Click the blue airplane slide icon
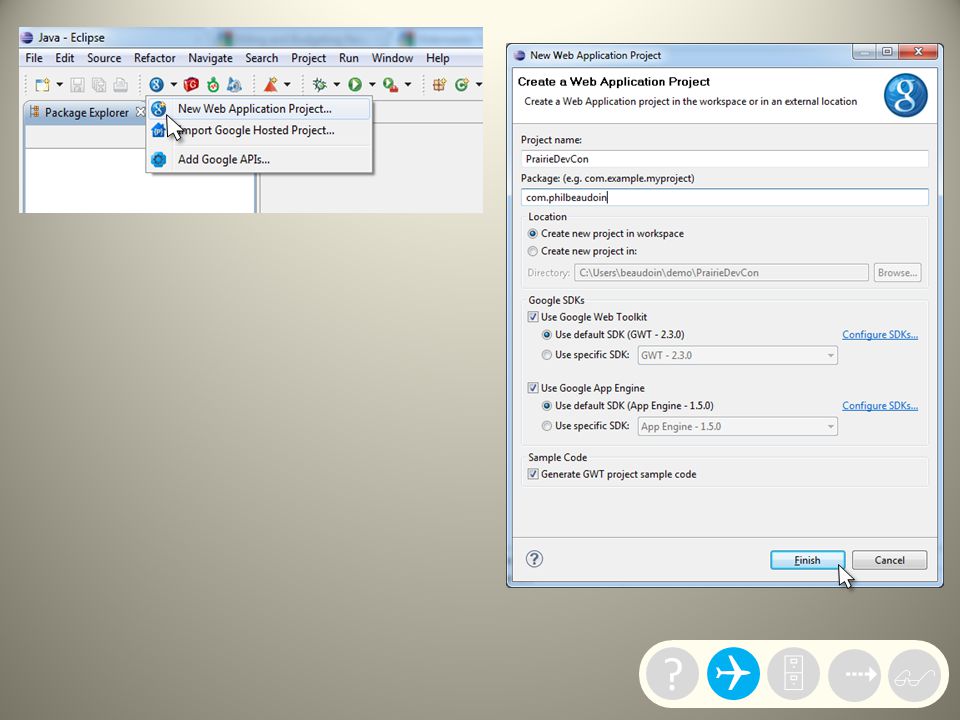Screen dimensions: 960x720 click(733, 673)
